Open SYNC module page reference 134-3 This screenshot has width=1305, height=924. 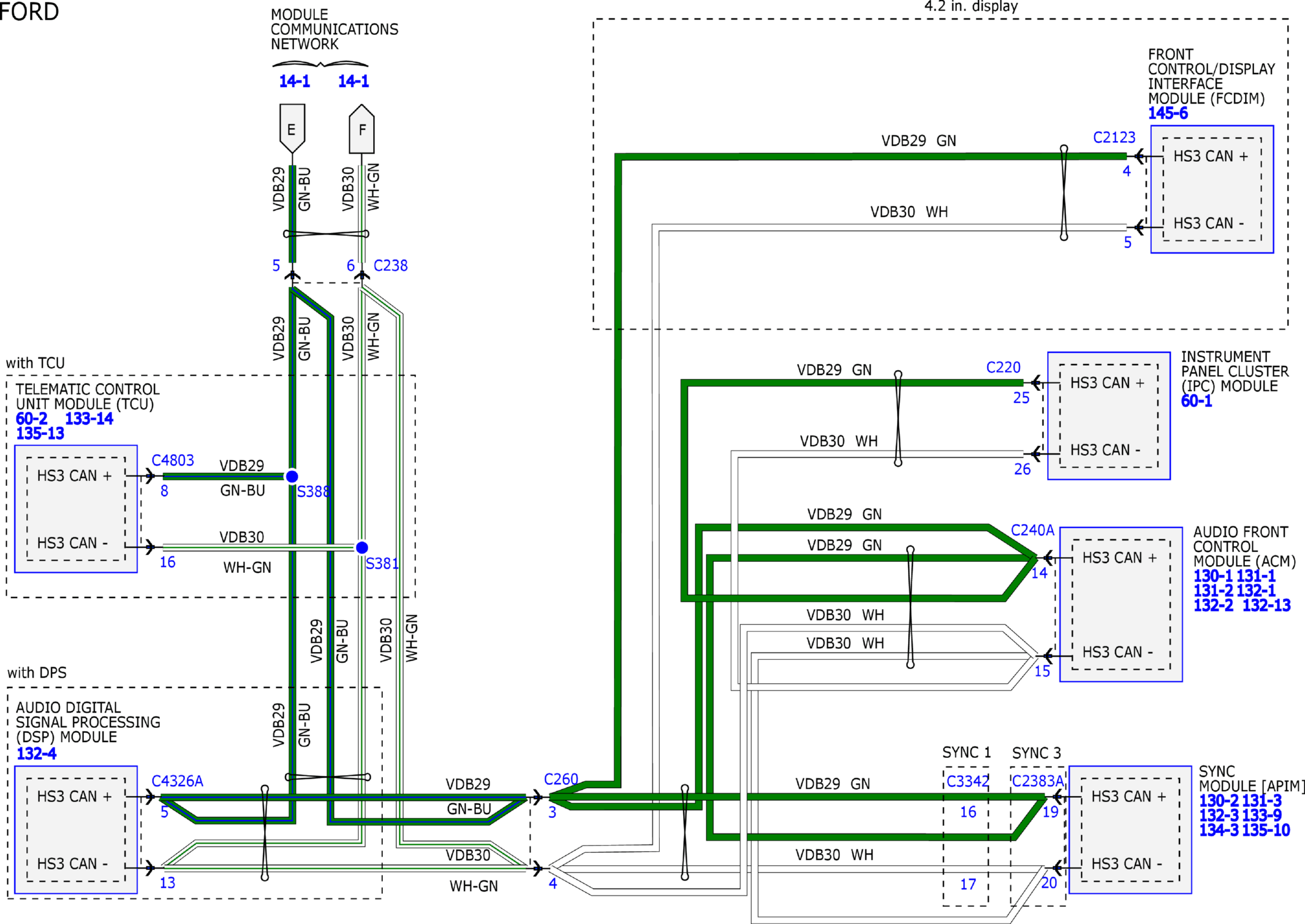click(x=1219, y=830)
